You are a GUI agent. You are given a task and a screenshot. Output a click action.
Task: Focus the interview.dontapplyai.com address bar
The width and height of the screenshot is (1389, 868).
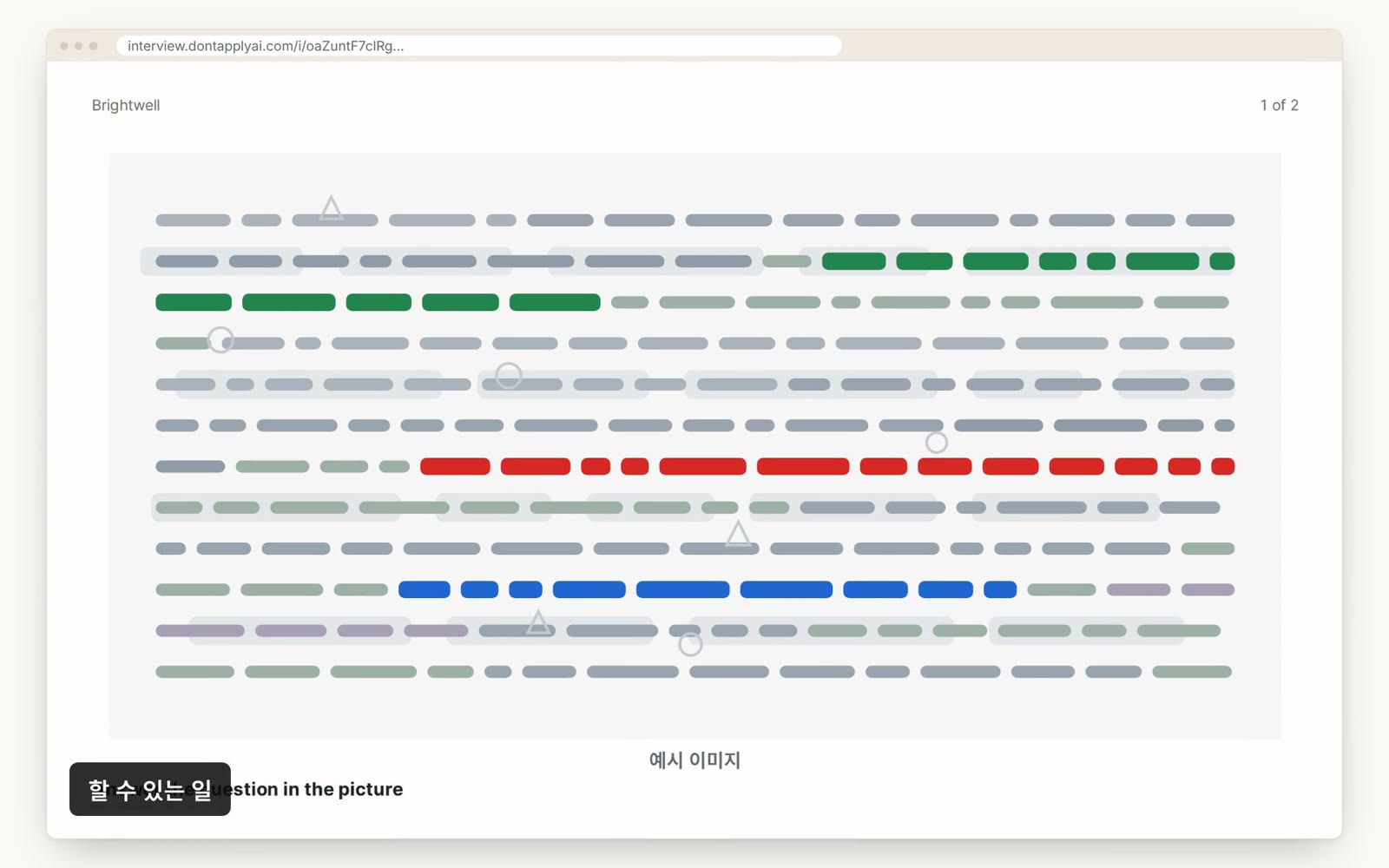479,46
